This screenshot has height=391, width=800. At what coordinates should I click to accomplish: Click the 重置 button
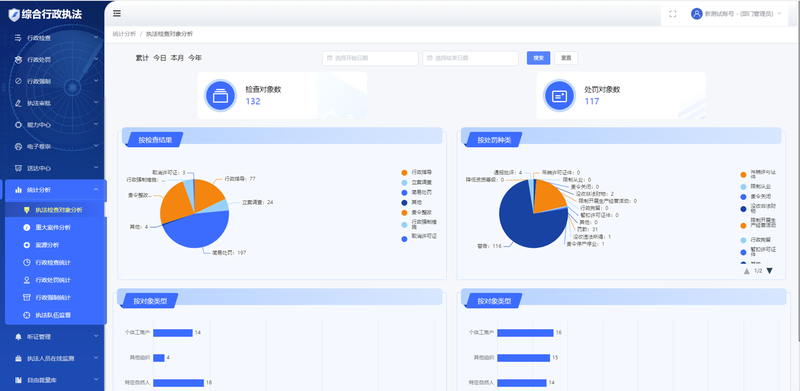(x=566, y=58)
